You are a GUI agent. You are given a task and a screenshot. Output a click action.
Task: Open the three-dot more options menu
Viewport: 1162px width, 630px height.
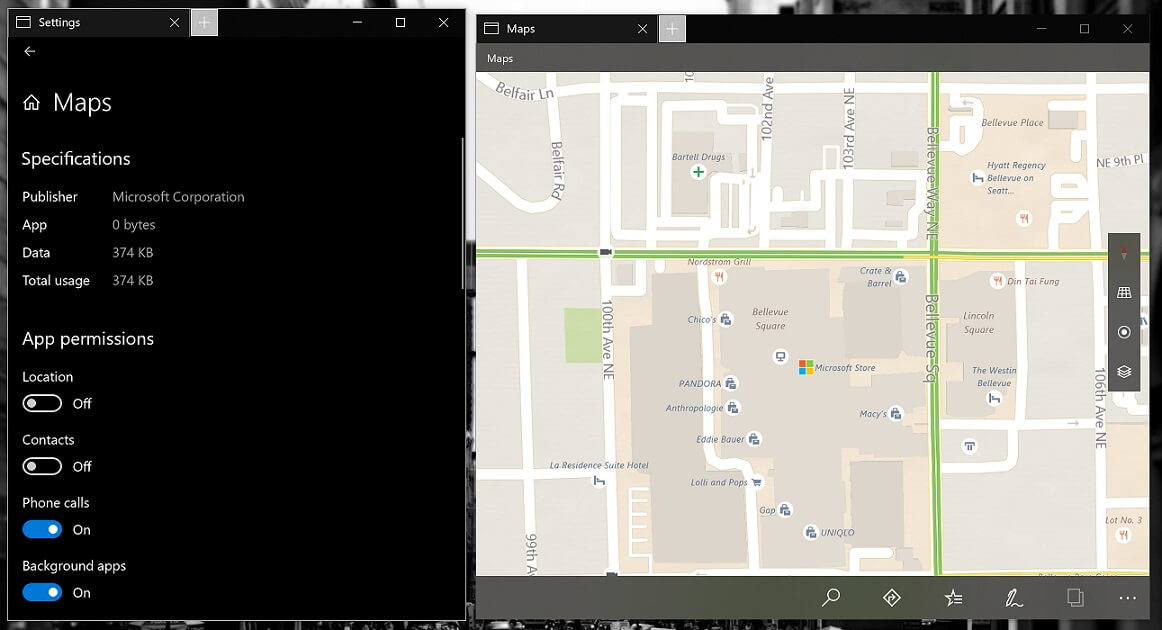pos(1127,597)
